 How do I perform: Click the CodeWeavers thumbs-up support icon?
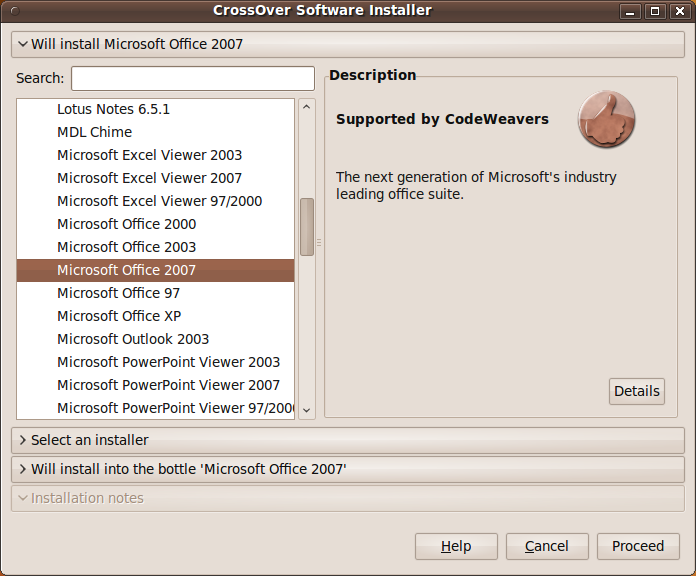606,119
